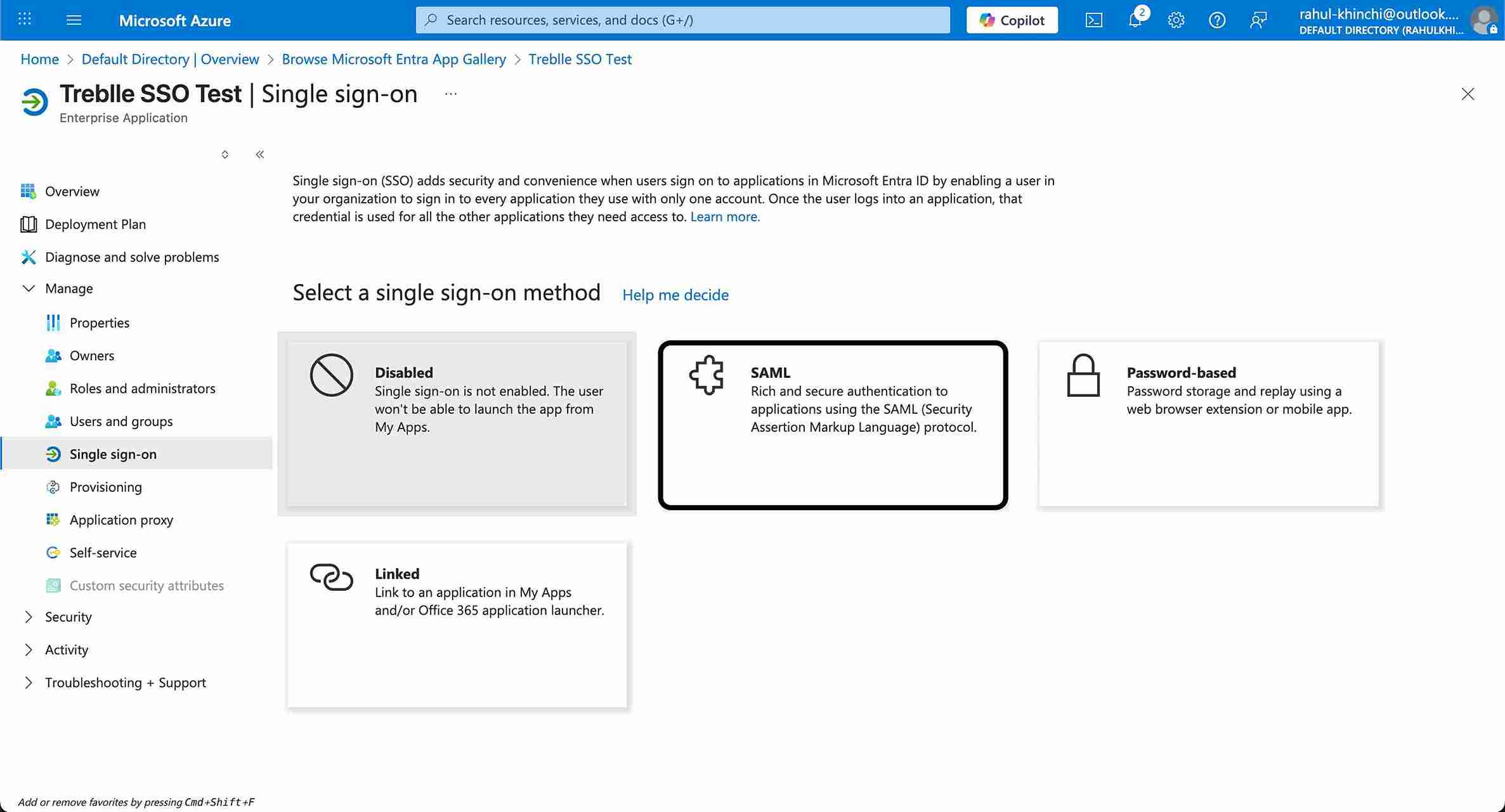
Task: Open the Copilot assistant
Action: tap(1011, 20)
